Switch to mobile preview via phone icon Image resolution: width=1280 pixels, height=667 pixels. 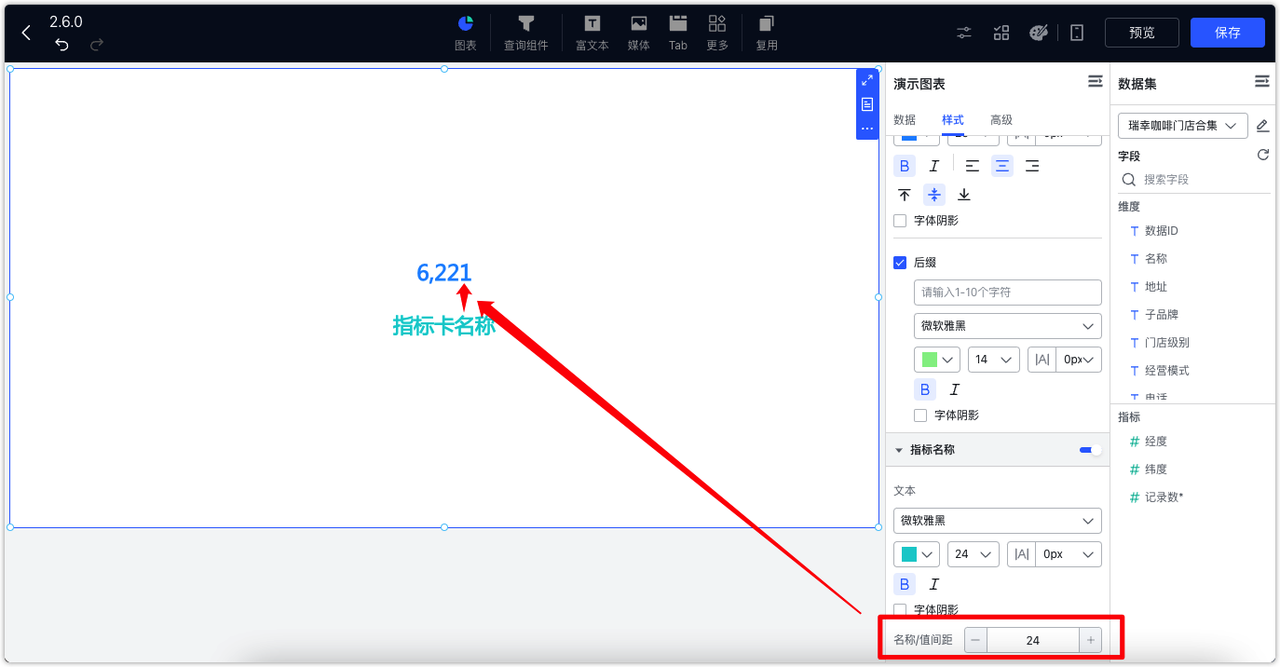pyautogui.click(x=1076, y=32)
